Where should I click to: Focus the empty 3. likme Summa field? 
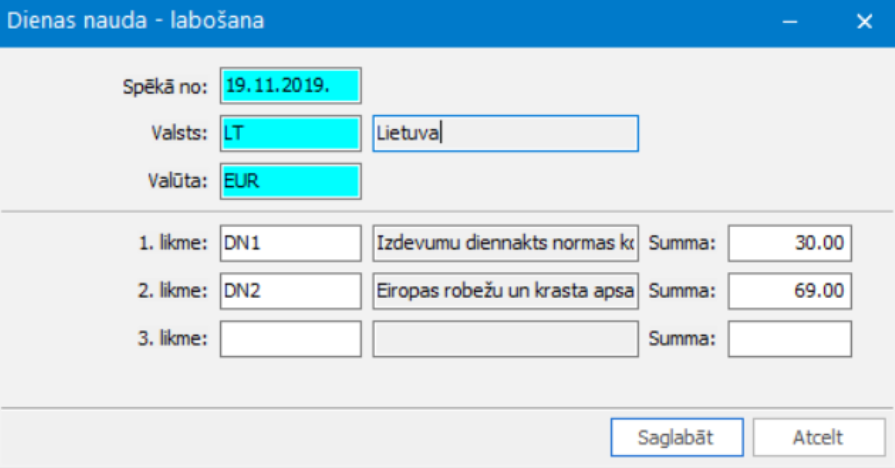pos(789,339)
